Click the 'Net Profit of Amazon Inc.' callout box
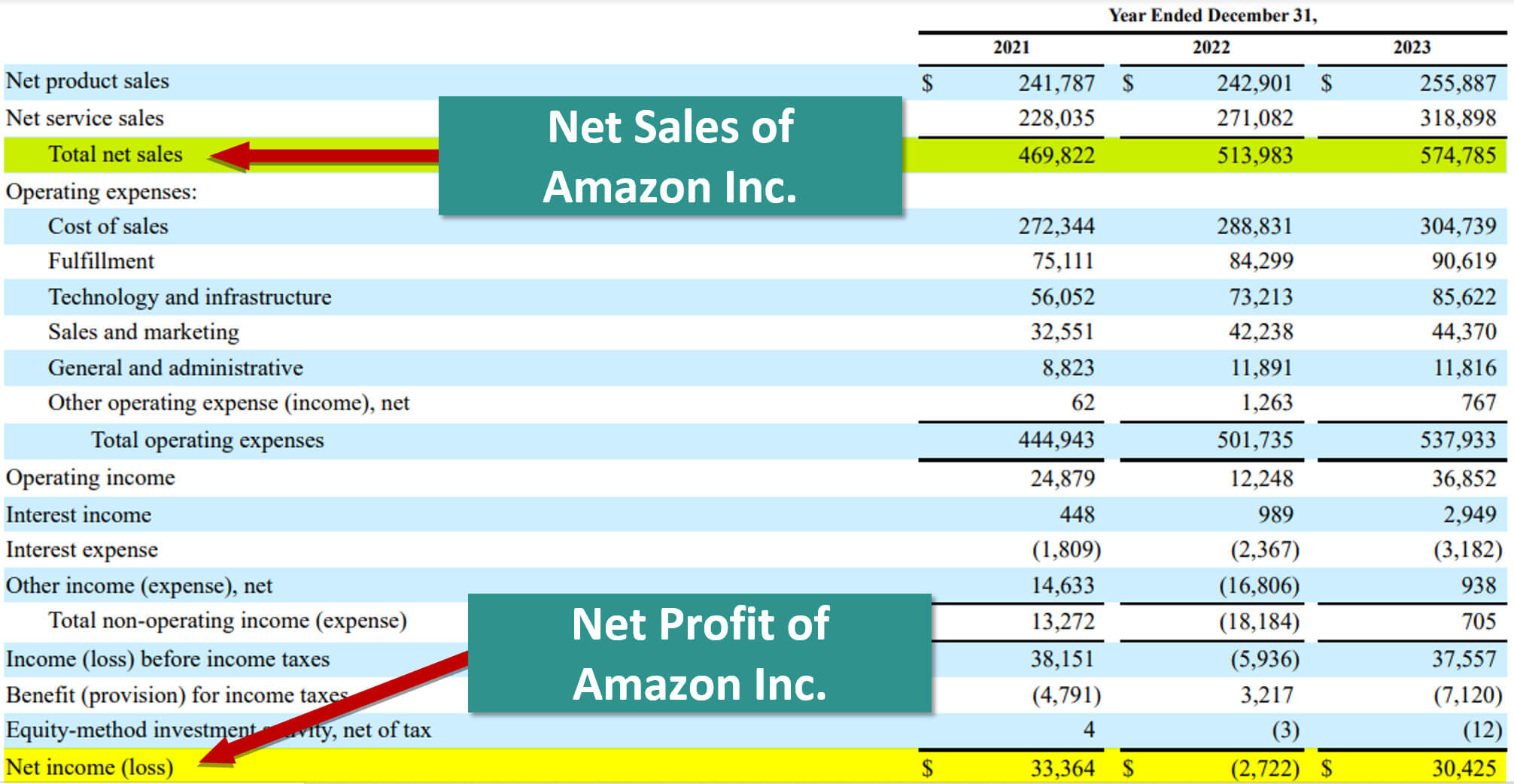This screenshot has height=784, width=1514. (699, 653)
